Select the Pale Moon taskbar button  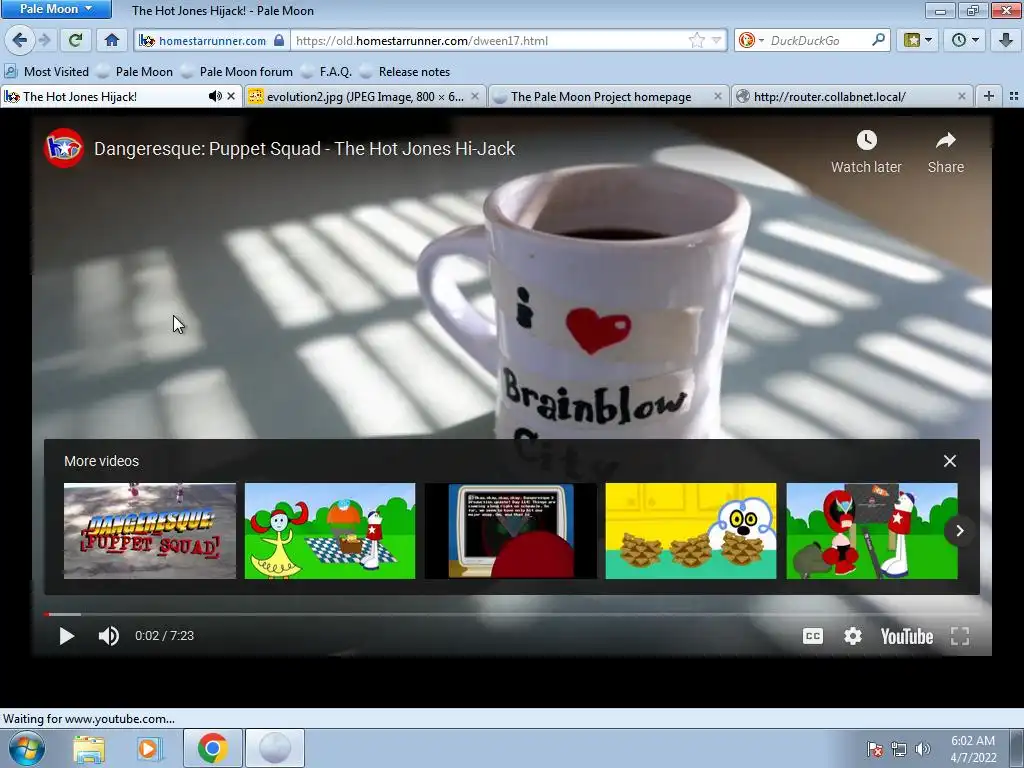[x=275, y=748]
